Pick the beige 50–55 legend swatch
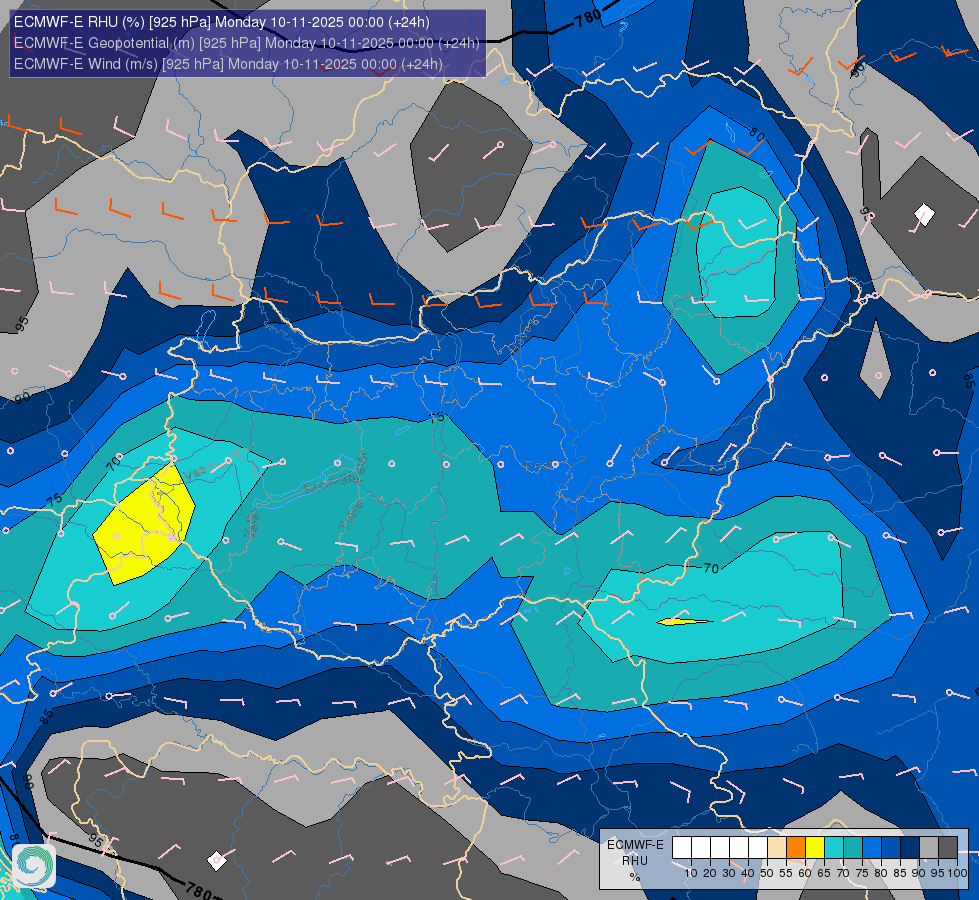979x900 pixels. pyautogui.click(x=777, y=848)
